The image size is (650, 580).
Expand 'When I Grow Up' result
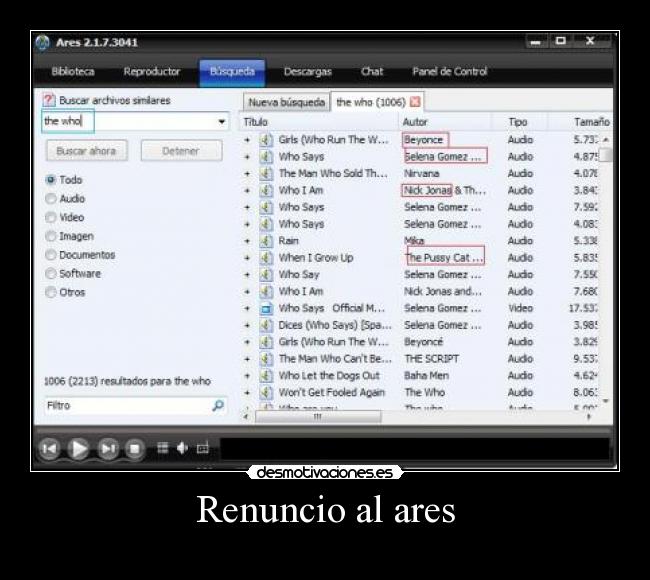(247, 258)
